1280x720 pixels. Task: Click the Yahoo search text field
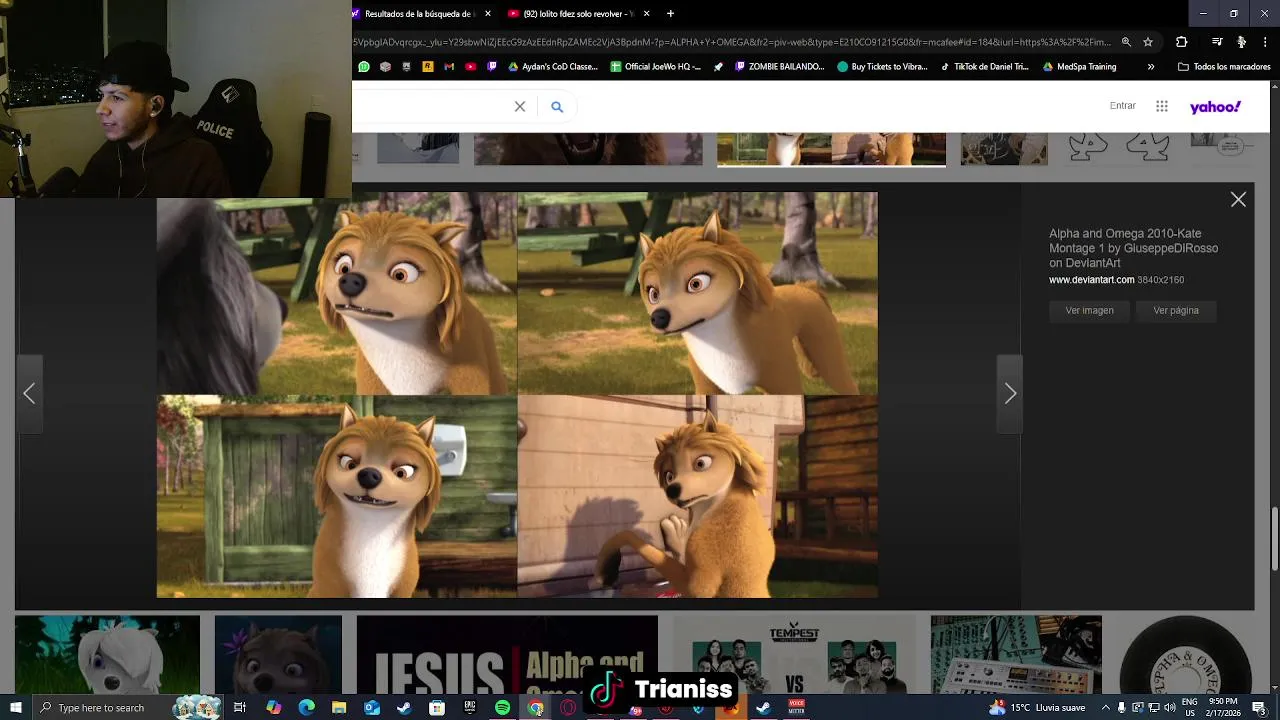point(430,107)
